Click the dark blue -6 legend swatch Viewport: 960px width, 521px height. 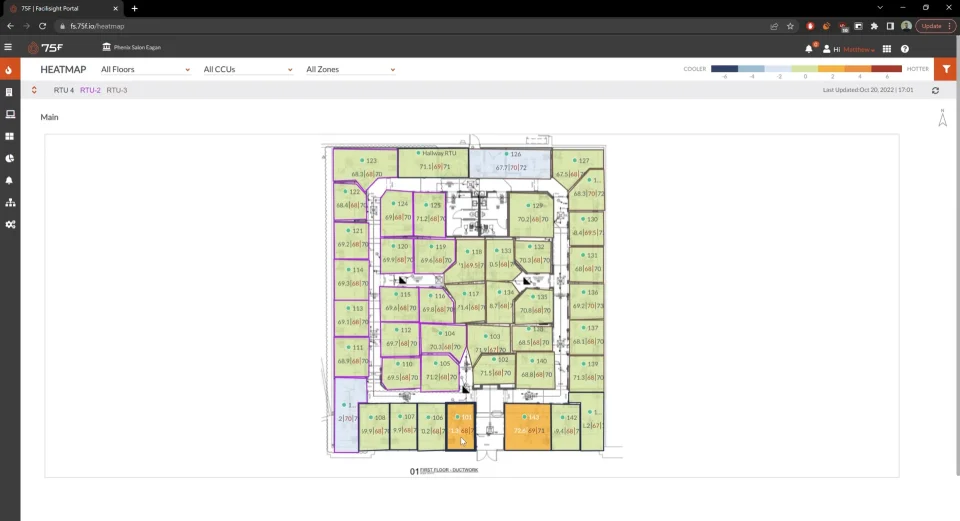pyautogui.click(x=724, y=69)
